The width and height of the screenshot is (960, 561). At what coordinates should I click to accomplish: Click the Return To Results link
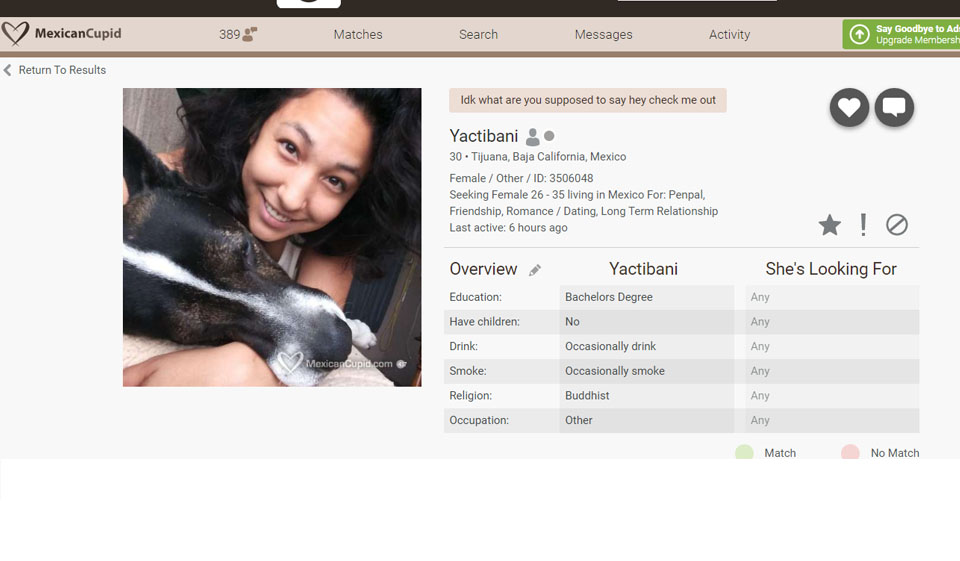tap(62, 70)
